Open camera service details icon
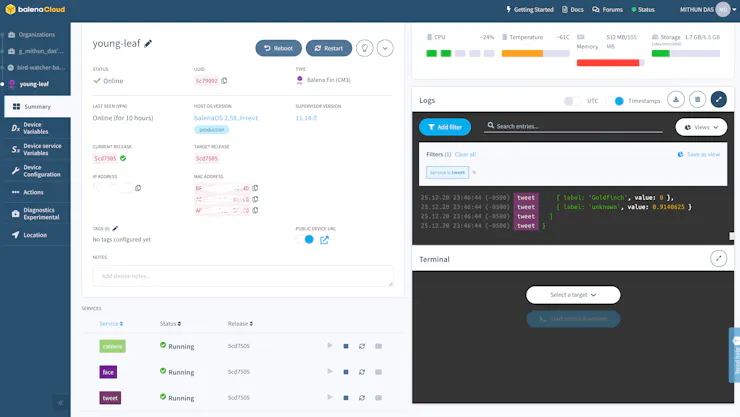 [x=378, y=346]
